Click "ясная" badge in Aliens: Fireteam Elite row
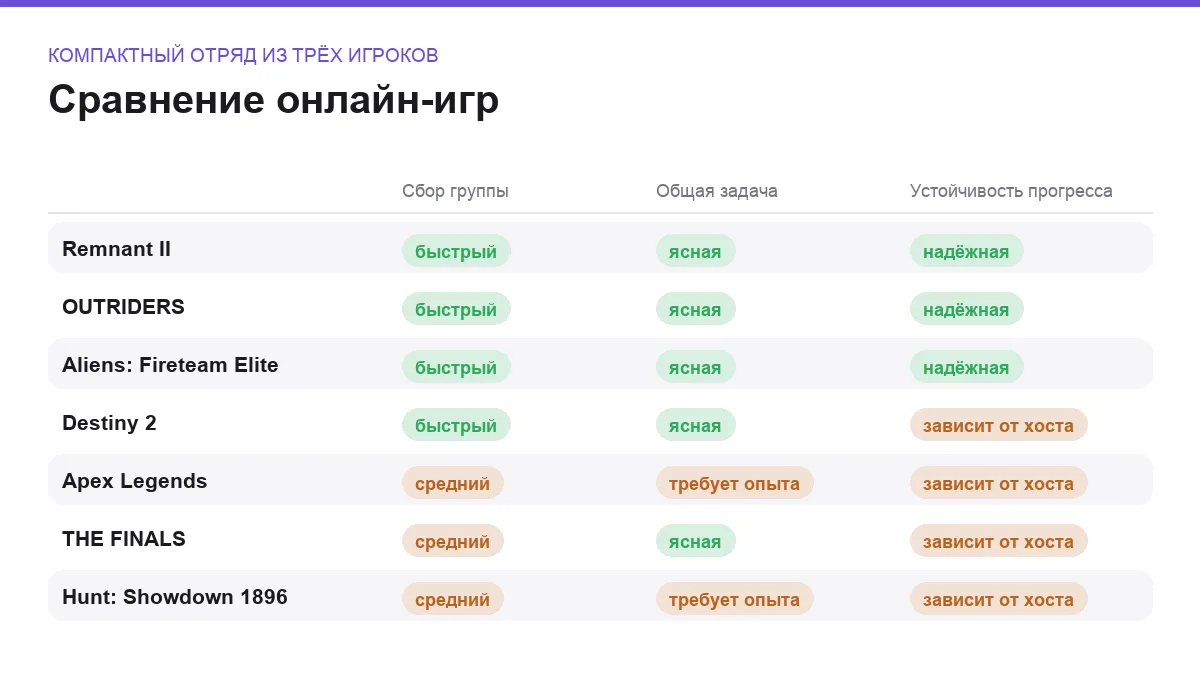 click(696, 367)
